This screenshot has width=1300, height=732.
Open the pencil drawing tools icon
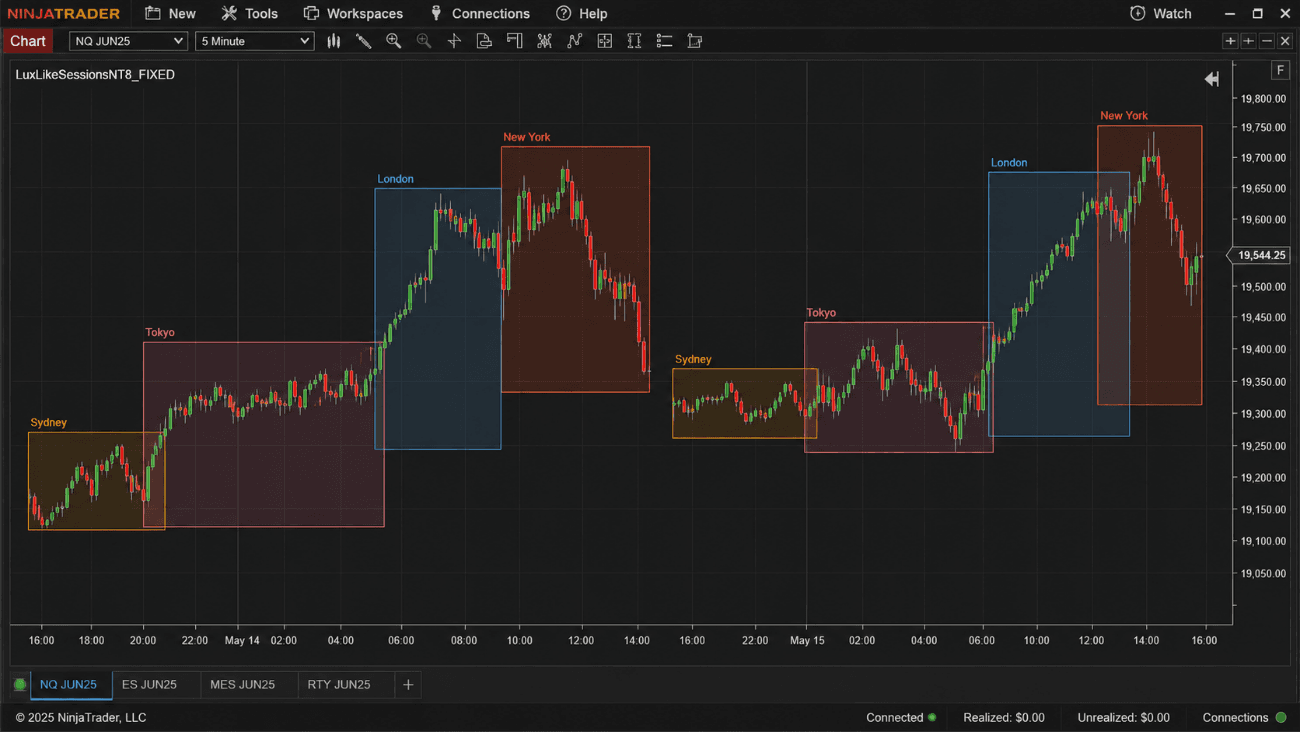click(364, 41)
